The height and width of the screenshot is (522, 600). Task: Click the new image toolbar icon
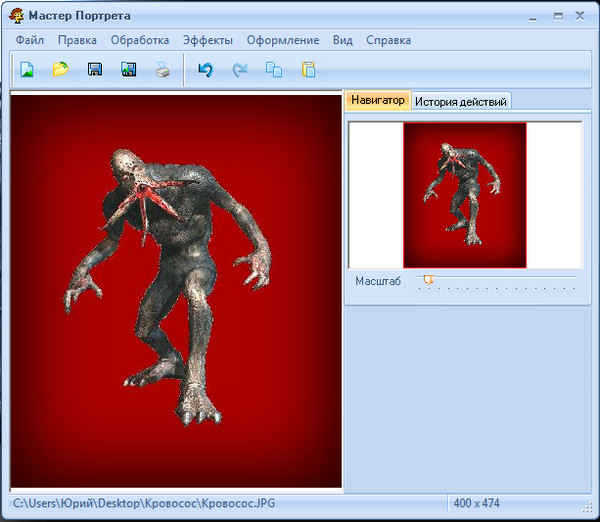27,70
